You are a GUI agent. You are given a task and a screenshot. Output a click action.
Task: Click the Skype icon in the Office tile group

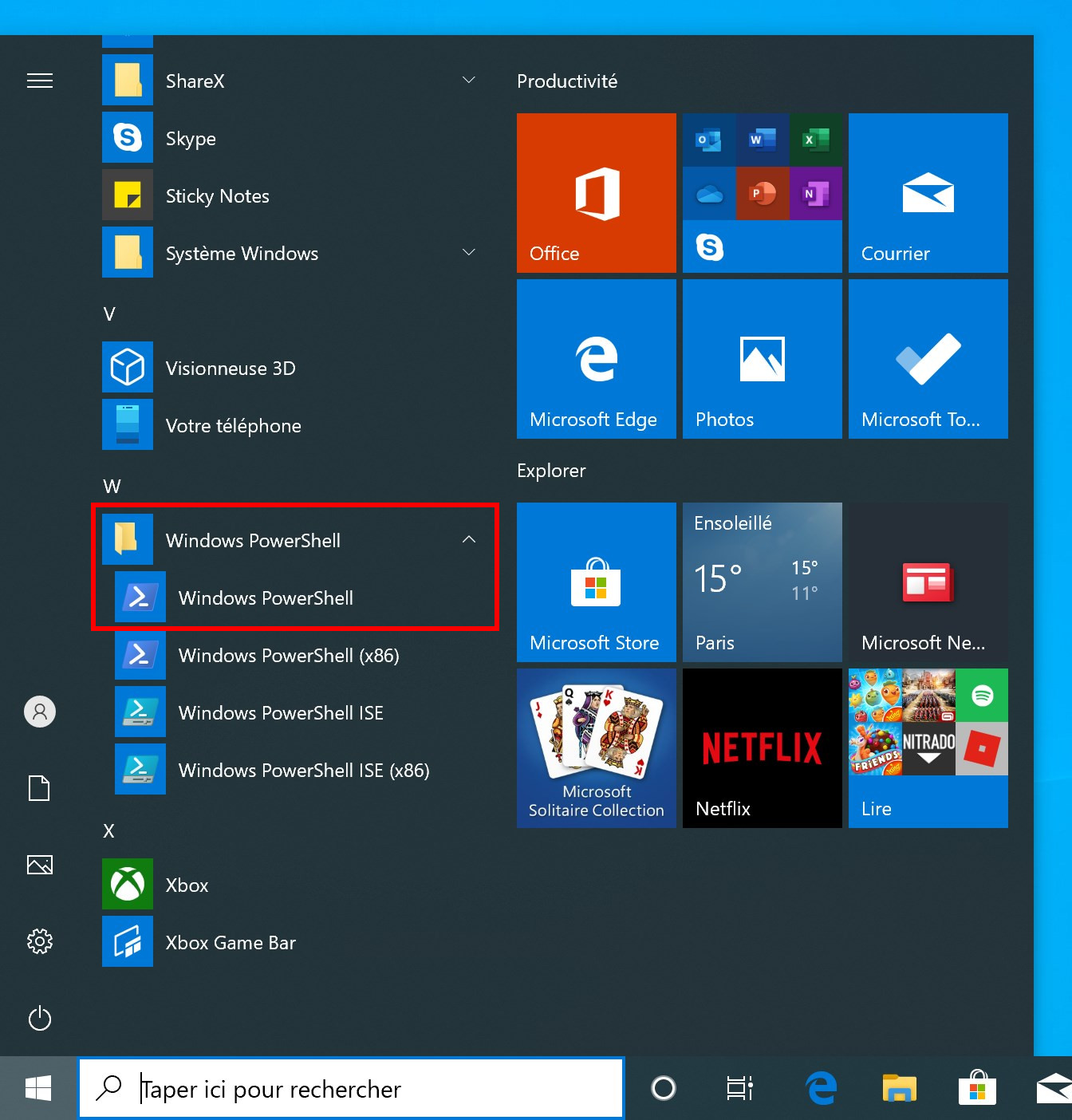pyautogui.click(x=709, y=246)
